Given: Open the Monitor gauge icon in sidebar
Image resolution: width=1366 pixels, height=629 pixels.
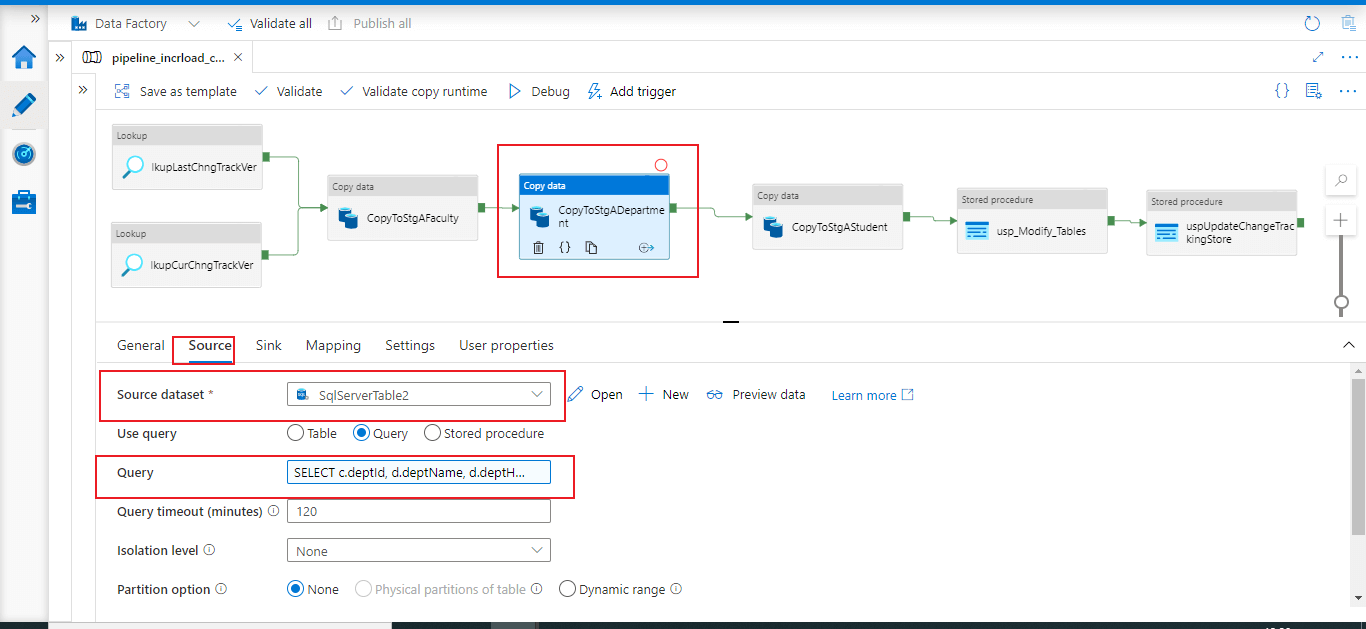Looking at the screenshot, I should point(23,154).
